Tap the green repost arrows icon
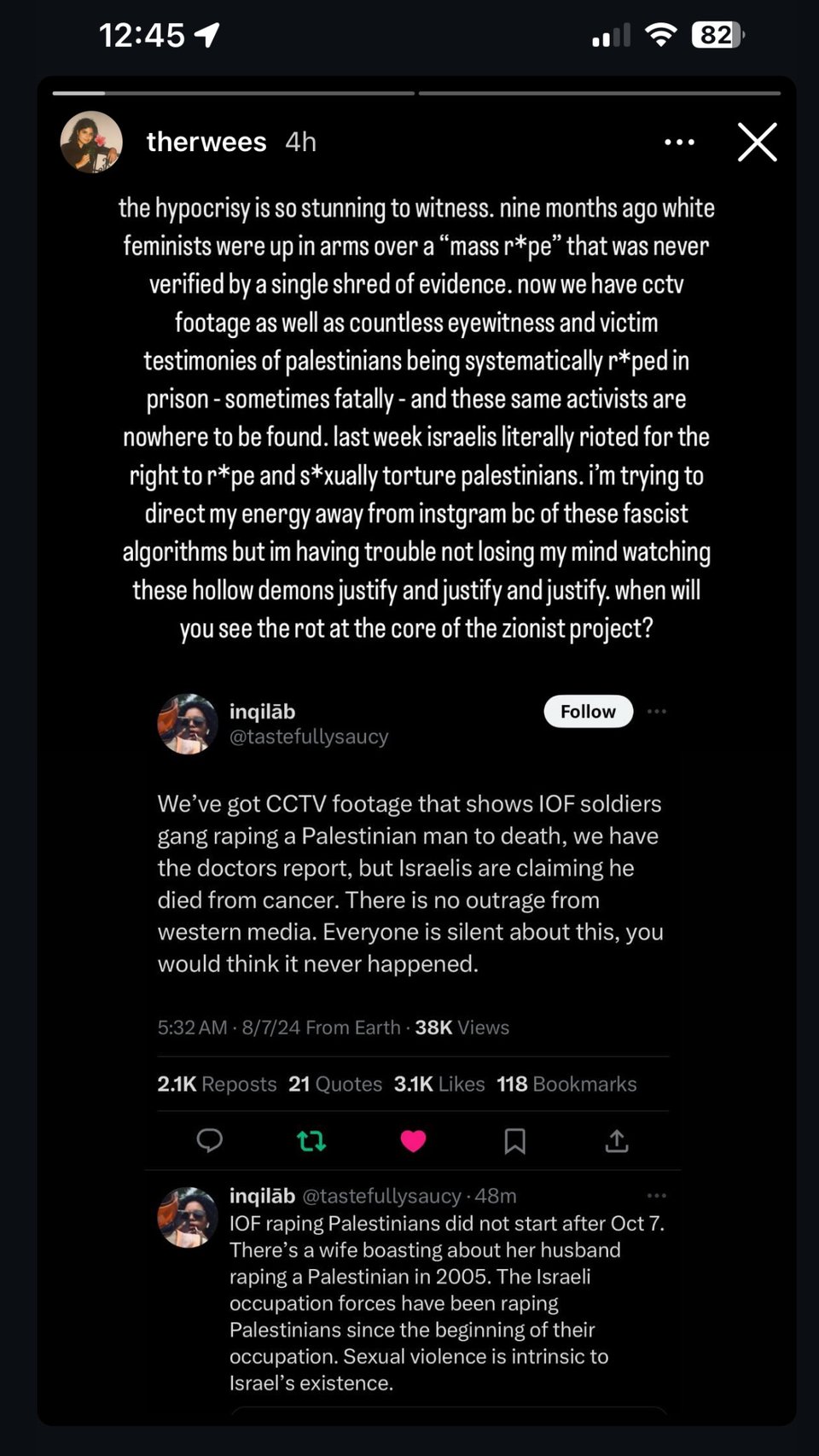The height and width of the screenshot is (1456, 819). pos(311,1140)
